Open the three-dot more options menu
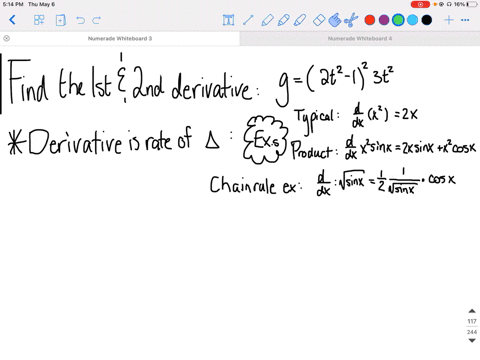Screen dimensions: 480x360 (465, 20)
